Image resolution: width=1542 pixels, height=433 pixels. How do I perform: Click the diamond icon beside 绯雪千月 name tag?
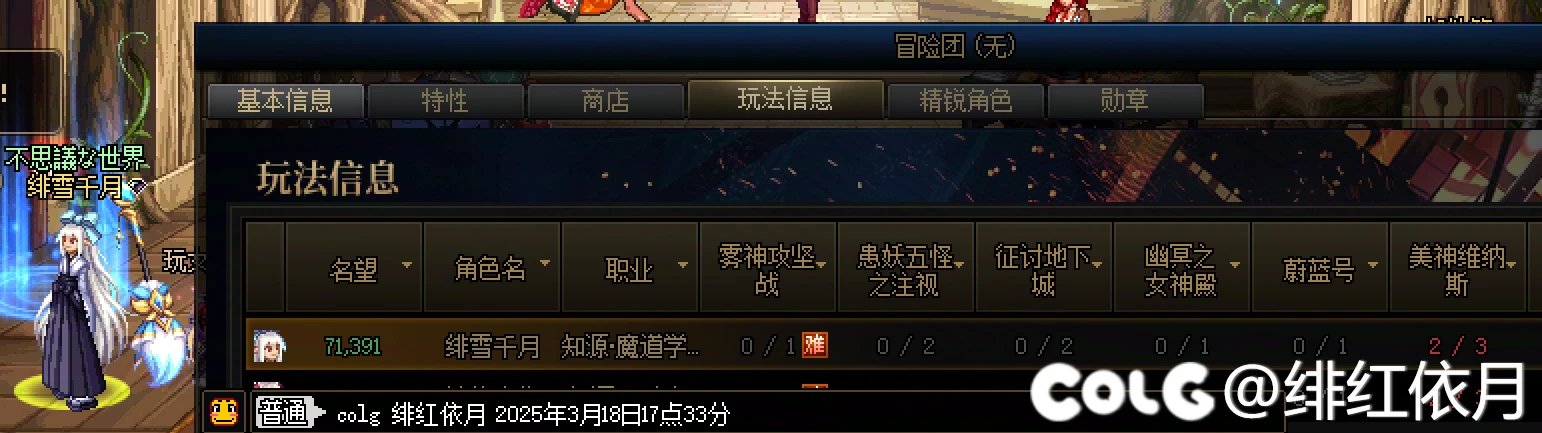coord(139,186)
